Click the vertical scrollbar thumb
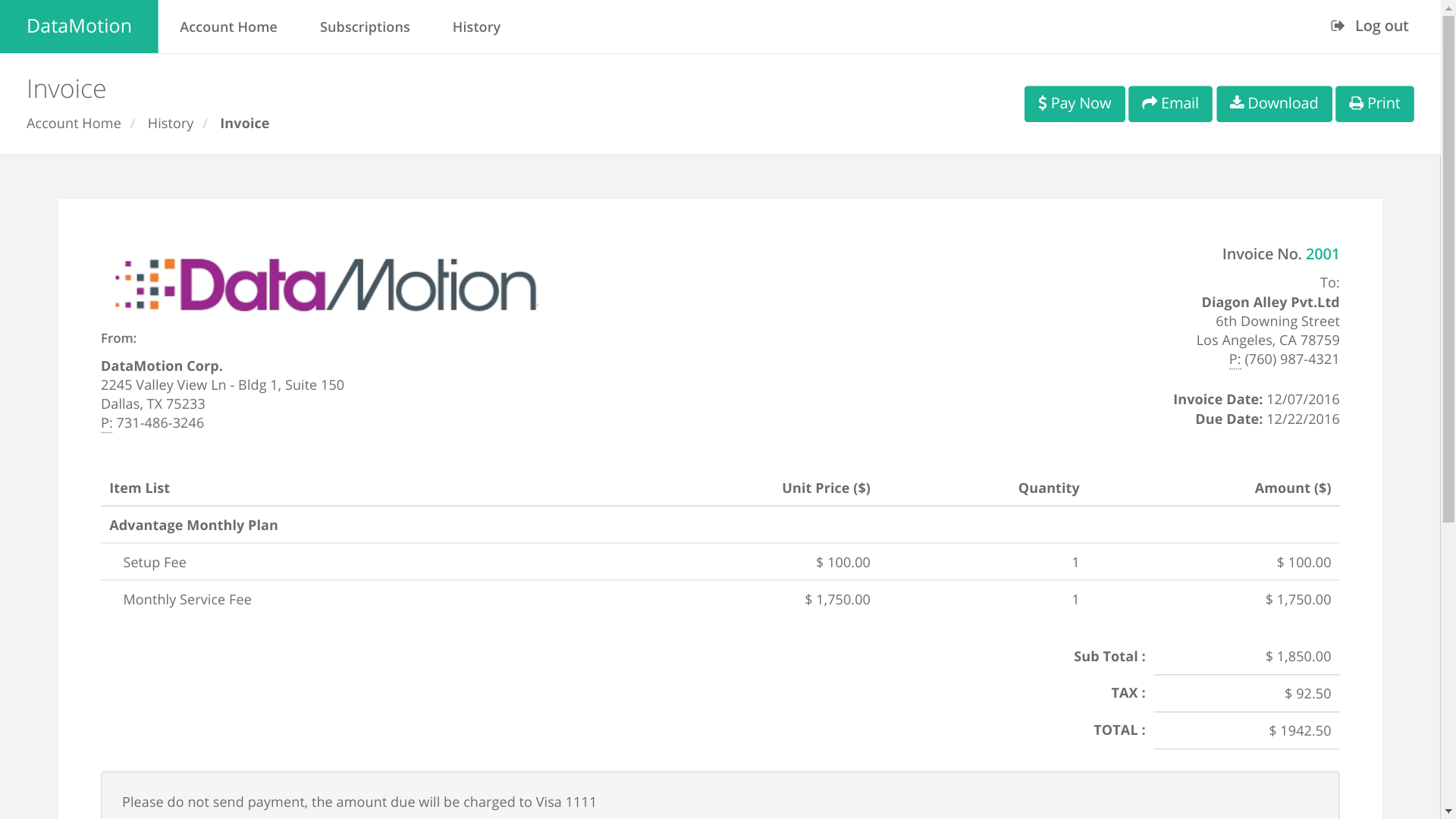Image resolution: width=1456 pixels, height=819 pixels. tap(1448, 269)
